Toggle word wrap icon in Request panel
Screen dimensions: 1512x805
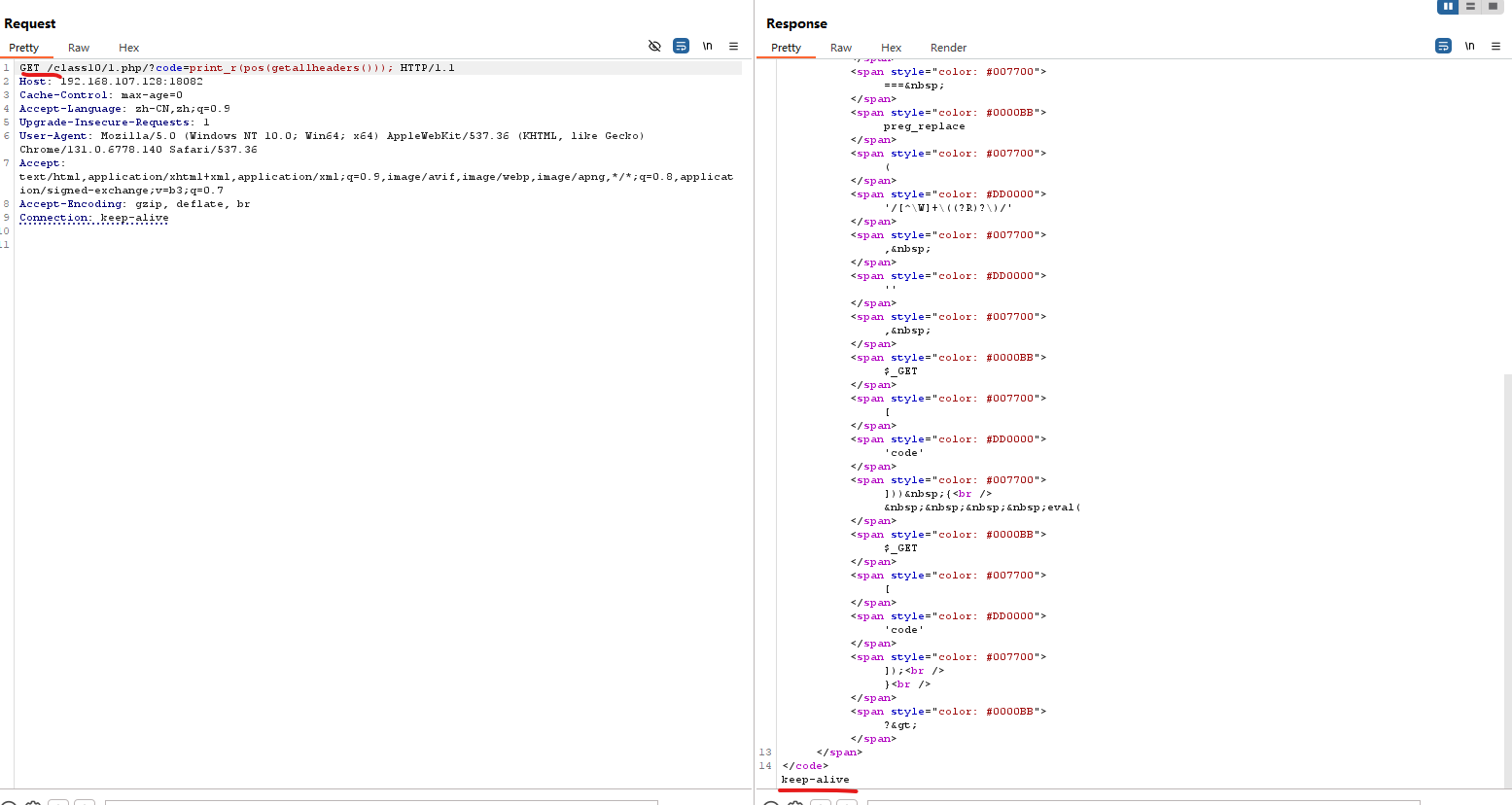682,46
